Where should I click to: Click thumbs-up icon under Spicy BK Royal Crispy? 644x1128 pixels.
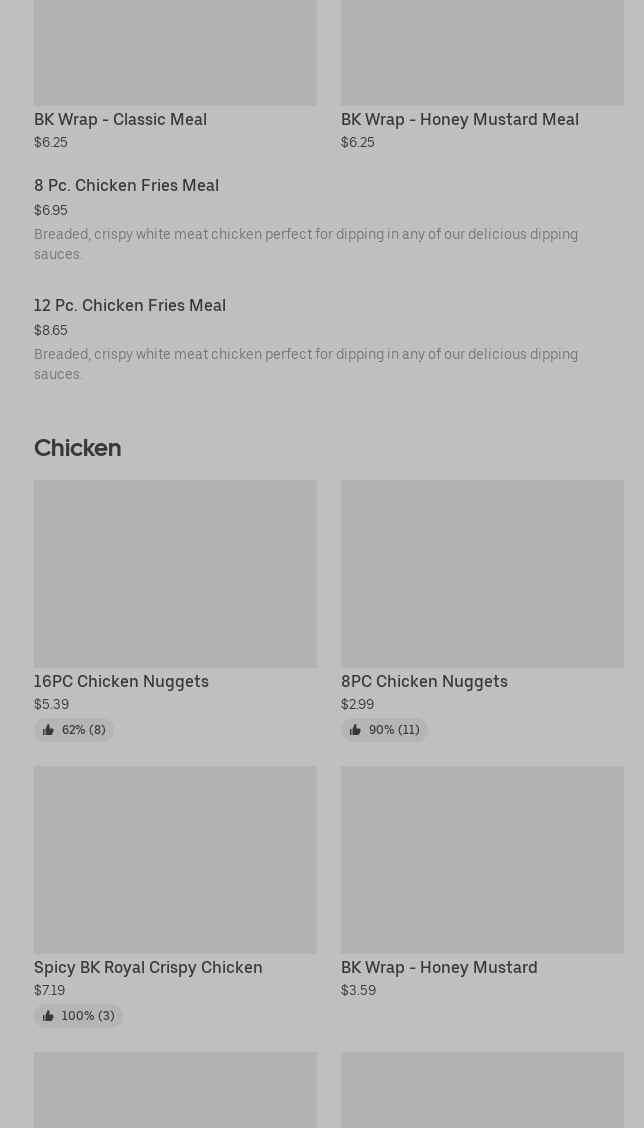click(x=48, y=1016)
